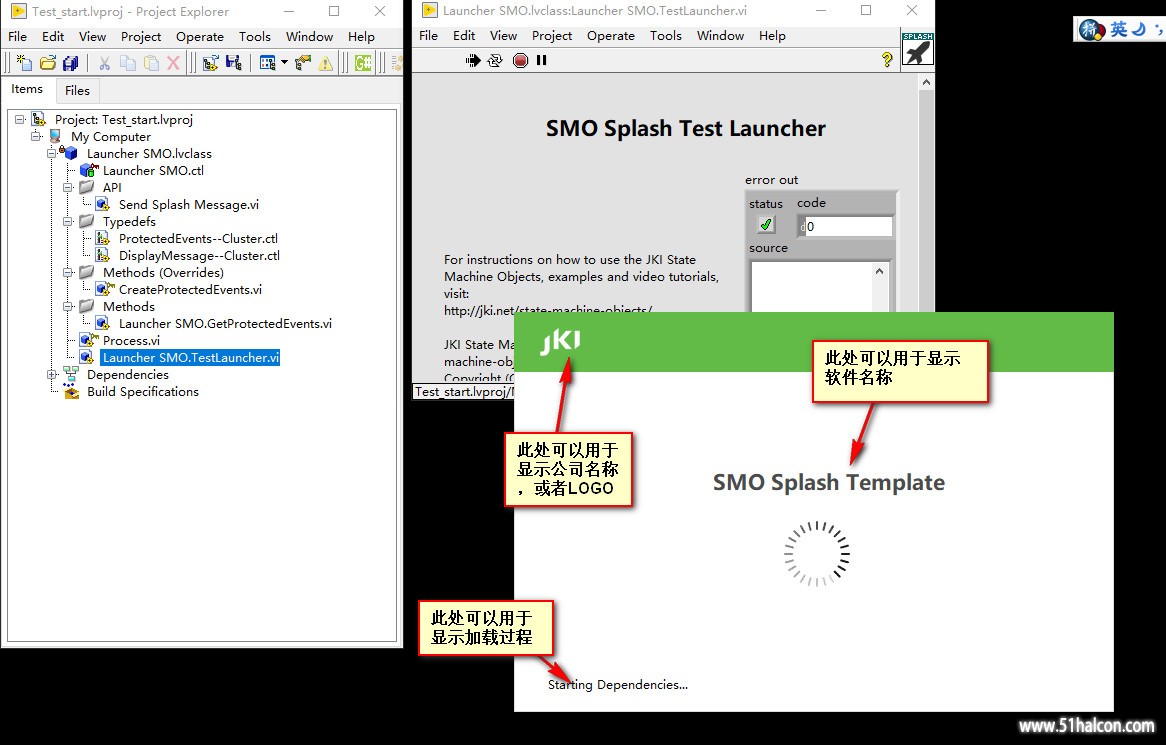Click Add Target/Device icon in project toolbar

pyautogui.click(x=210, y=63)
